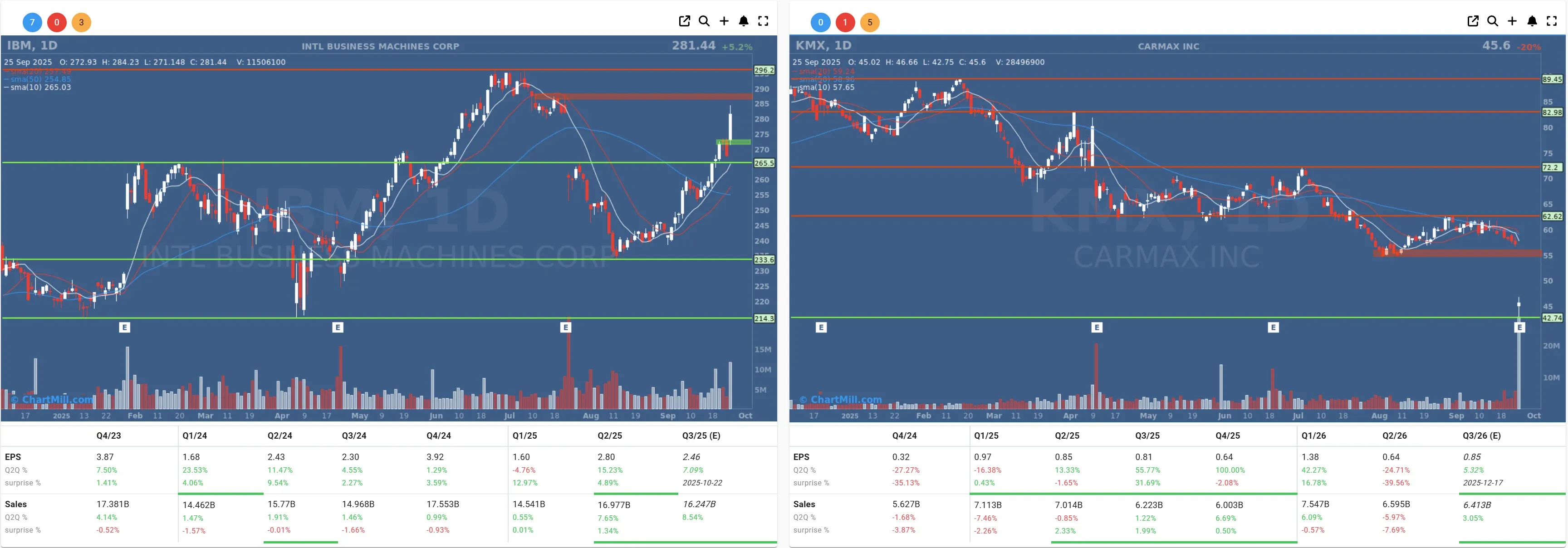Click KMX earnings marker near mid-January
Image resolution: width=1568 pixels, height=548 pixels.
(821, 328)
